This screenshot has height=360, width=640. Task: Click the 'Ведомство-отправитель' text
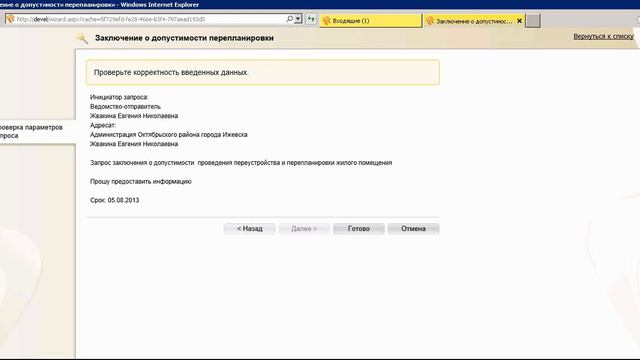pyautogui.click(x=125, y=107)
